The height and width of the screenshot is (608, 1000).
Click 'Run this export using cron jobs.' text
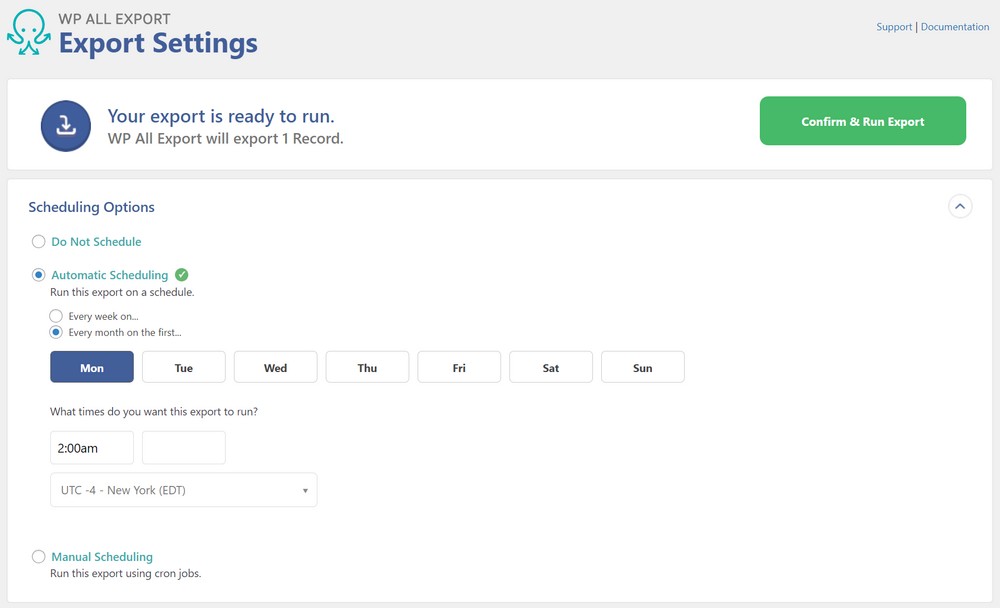(x=126, y=574)
